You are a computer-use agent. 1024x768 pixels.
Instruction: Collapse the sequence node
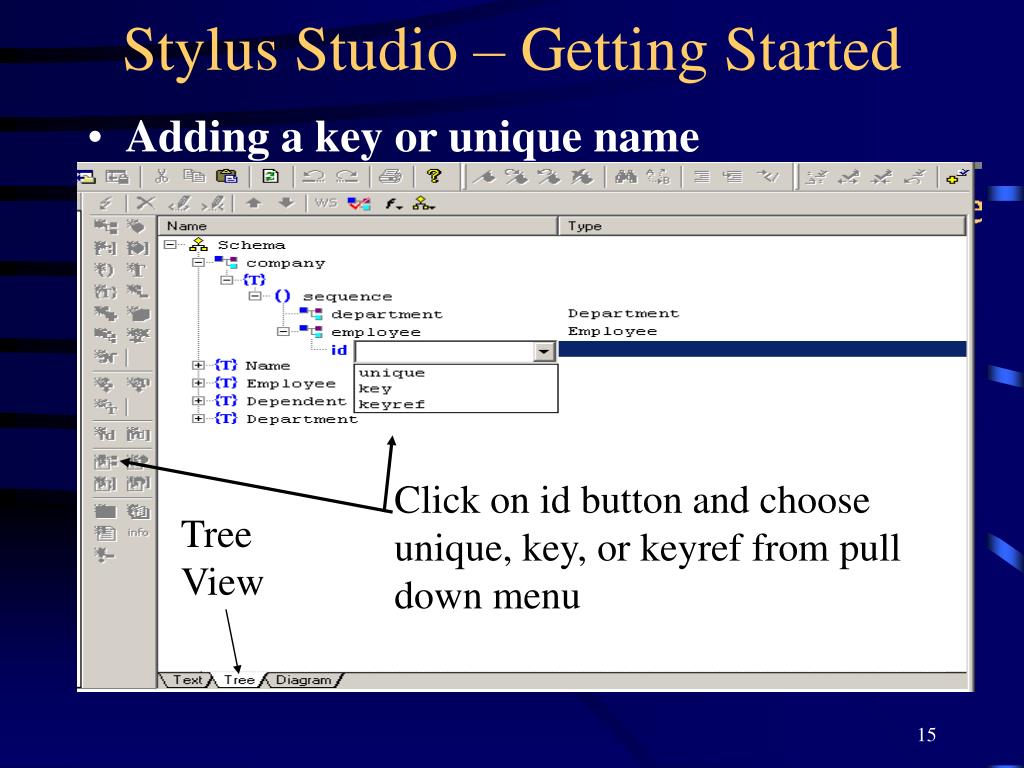pyautogui.click(x=255, y=296)
